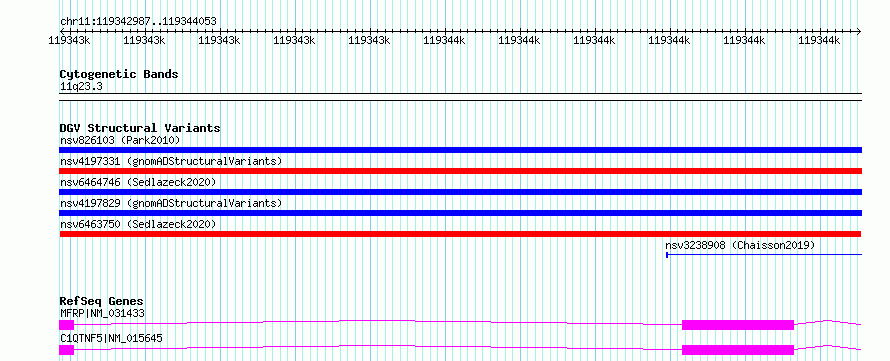The image size is (890, 361).
Task: Open nsv6463750 (Sedlazeck2020) variant label
Action: 138,224
